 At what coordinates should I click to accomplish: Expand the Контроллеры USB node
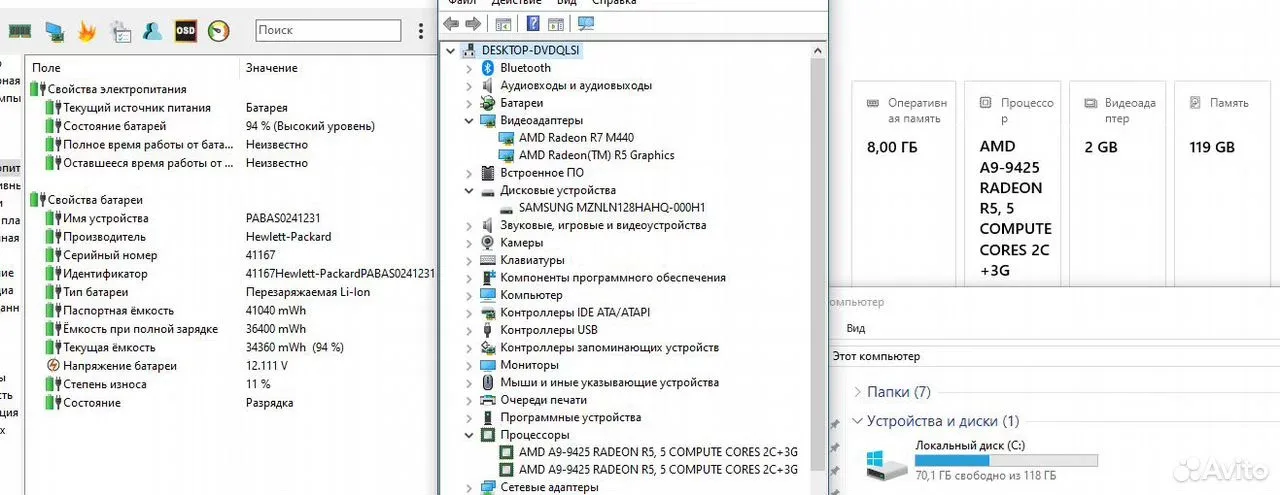point(469,330)
